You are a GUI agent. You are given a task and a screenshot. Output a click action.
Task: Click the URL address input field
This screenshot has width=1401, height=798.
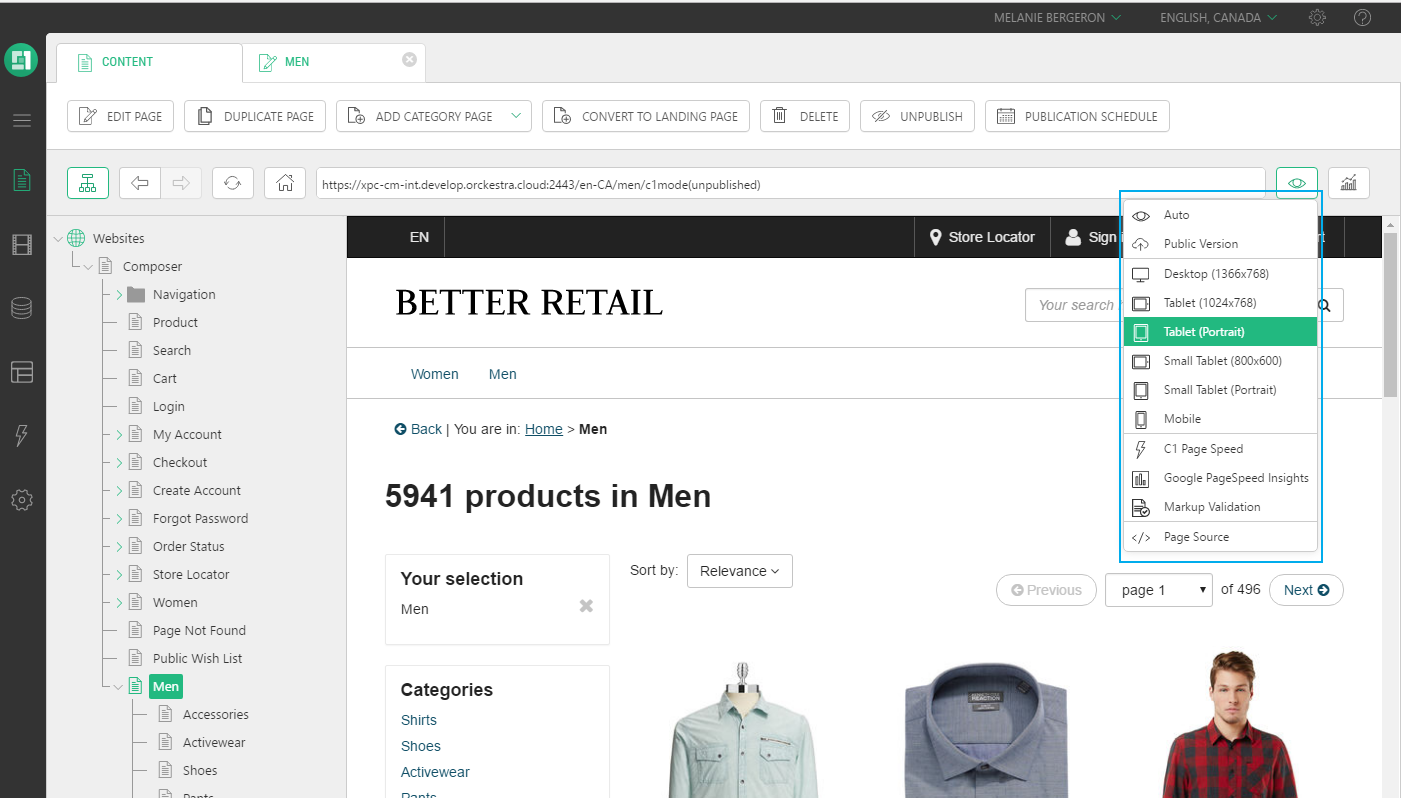[x=790, y=184]
